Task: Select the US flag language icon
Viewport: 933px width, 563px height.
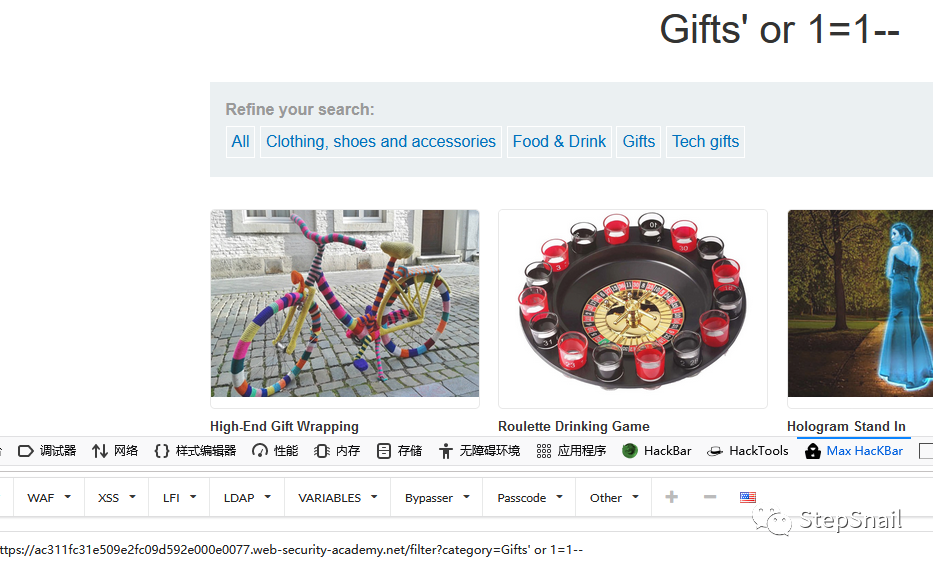Action: [x=748, y=497]
